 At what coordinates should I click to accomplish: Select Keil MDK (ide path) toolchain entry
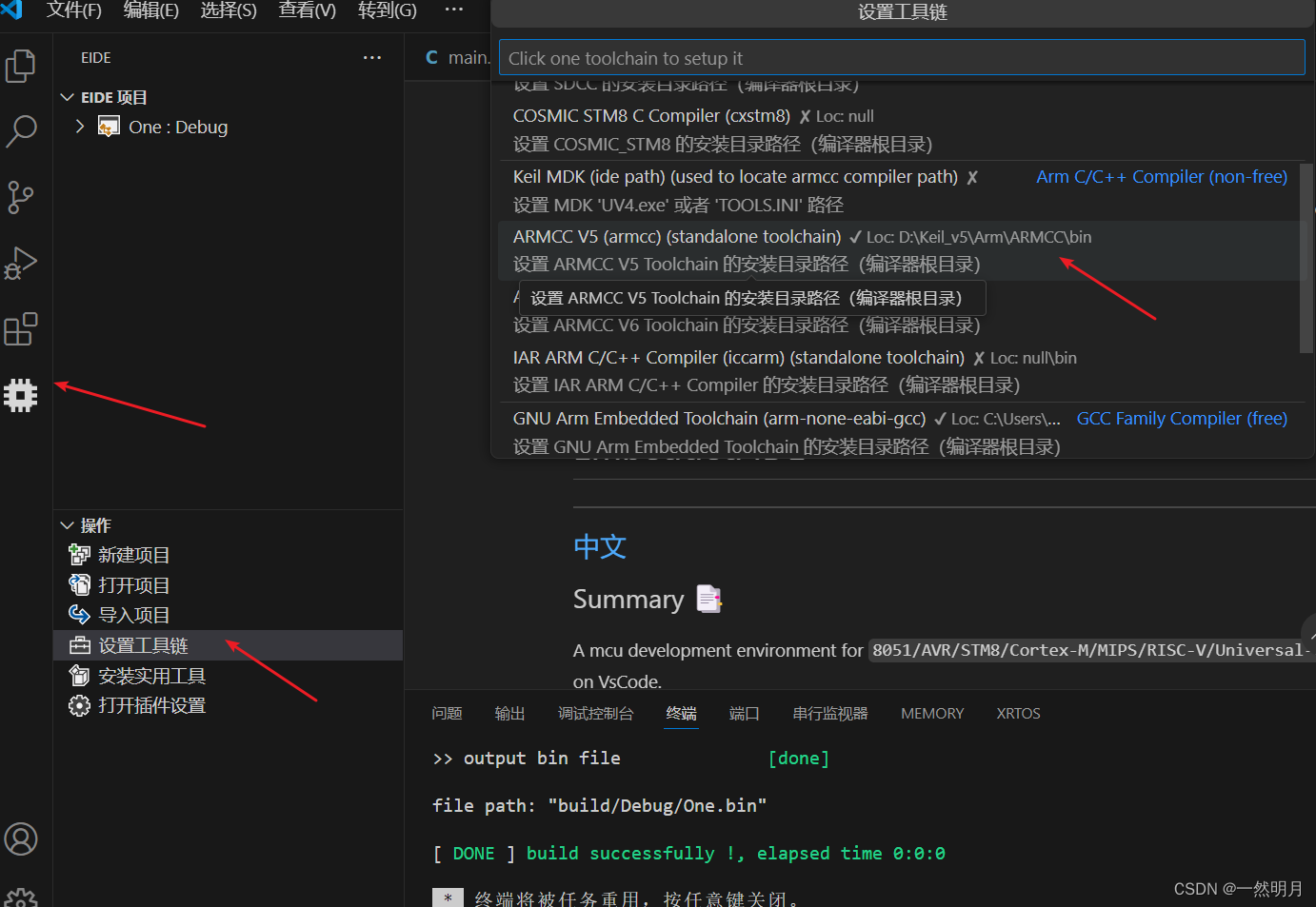coord(900,190)
